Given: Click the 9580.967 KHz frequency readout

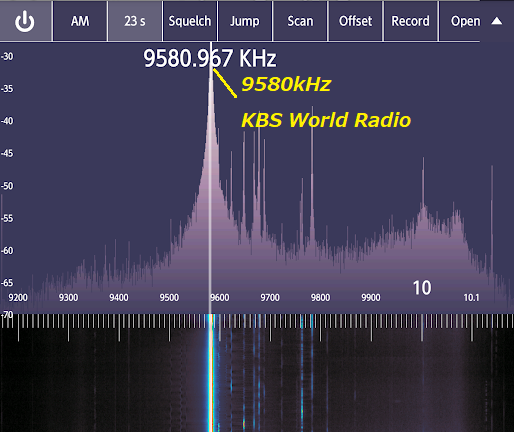Looking at the screenshot, I should (x=210, y=58).
